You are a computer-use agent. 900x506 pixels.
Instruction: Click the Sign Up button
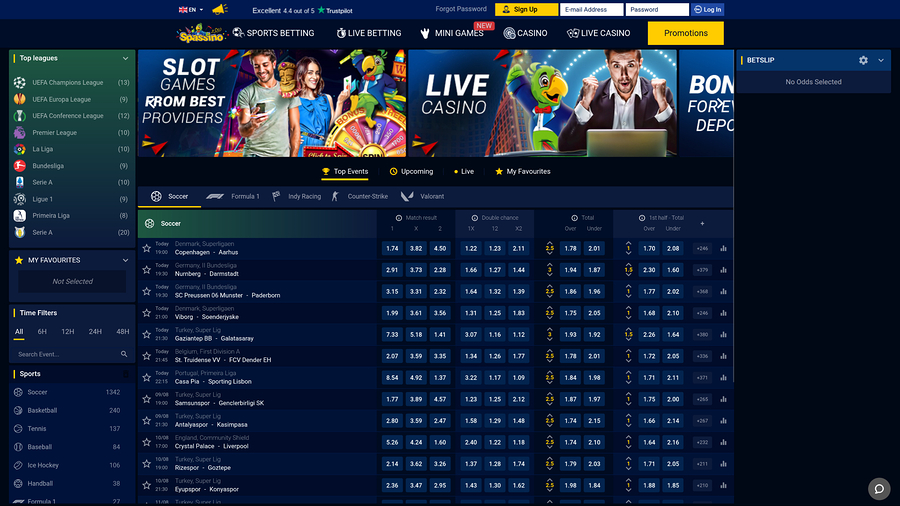pyautogui.click(x=526, y=9)
